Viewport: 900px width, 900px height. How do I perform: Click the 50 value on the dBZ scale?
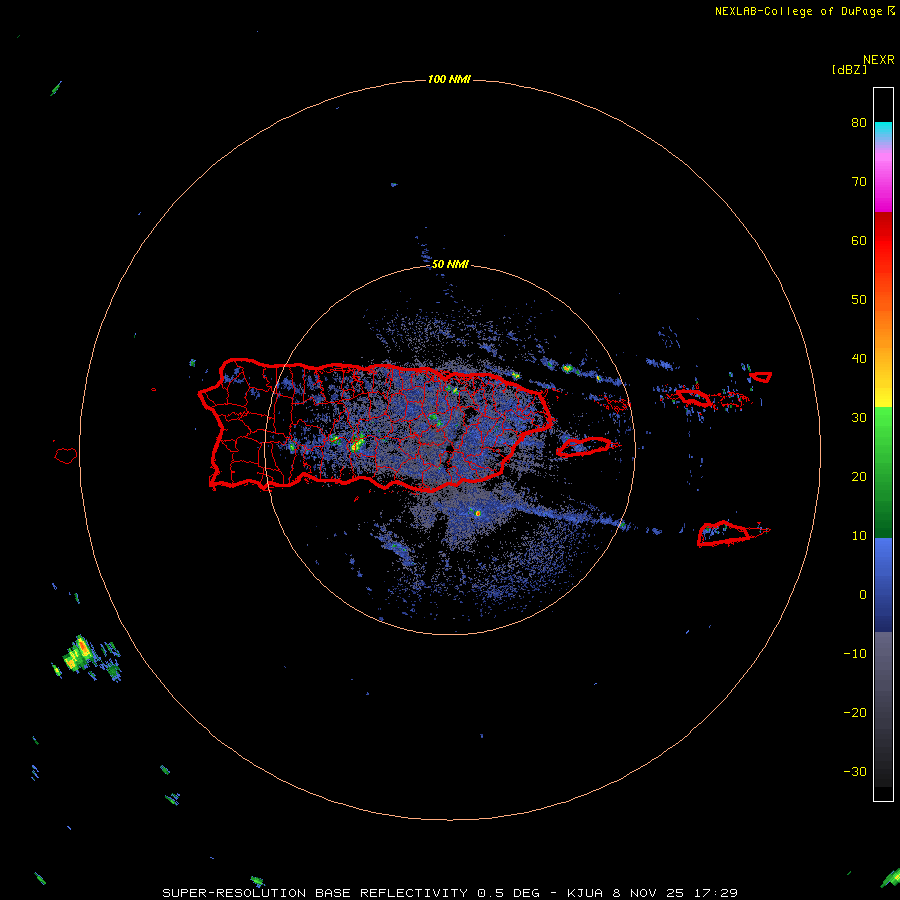[x=859, y=300]
